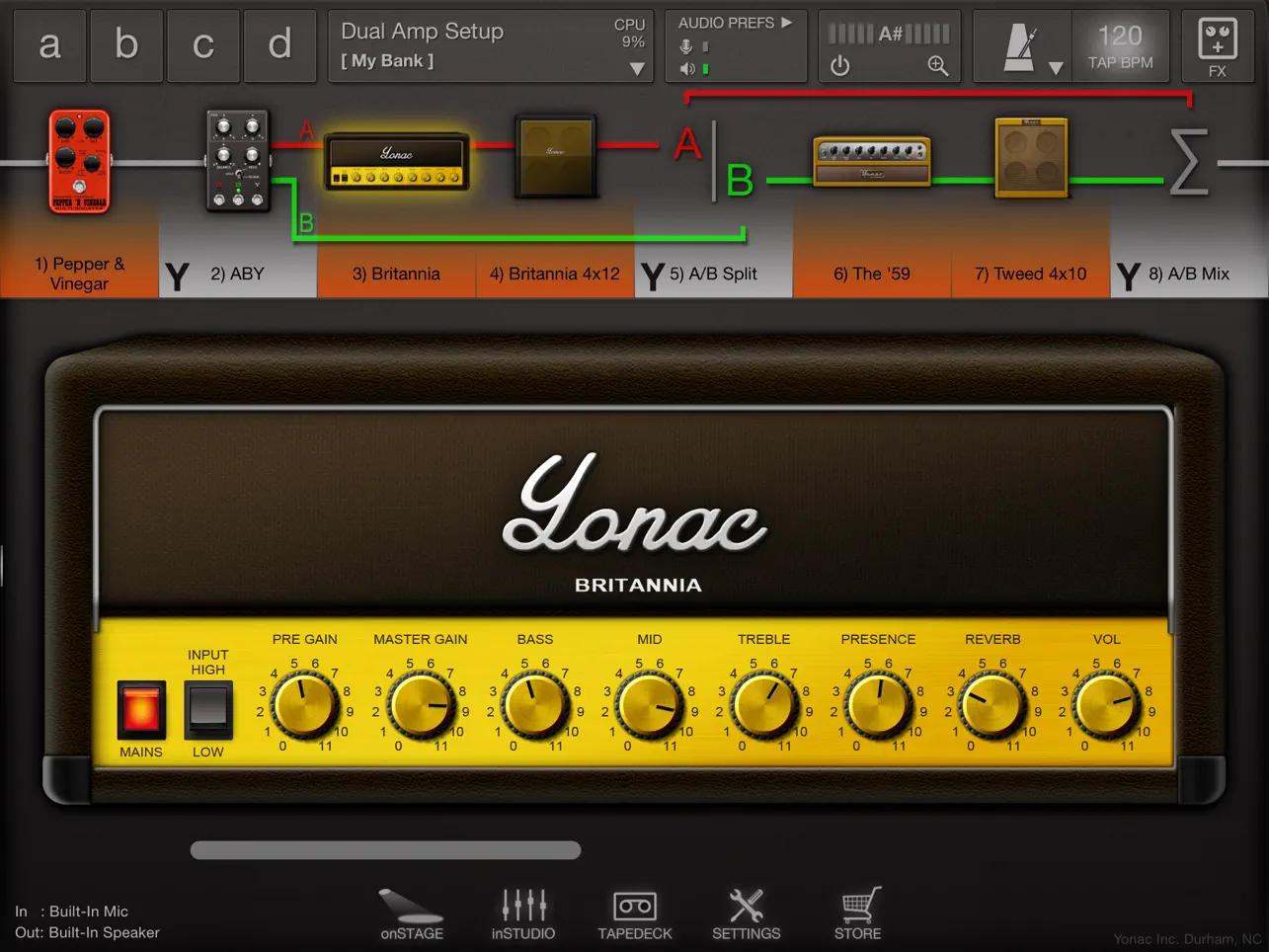The width and height of the screenshot is (1269, 952).
Task: Click the PRESENCE knob
Action: pos(878,705)
